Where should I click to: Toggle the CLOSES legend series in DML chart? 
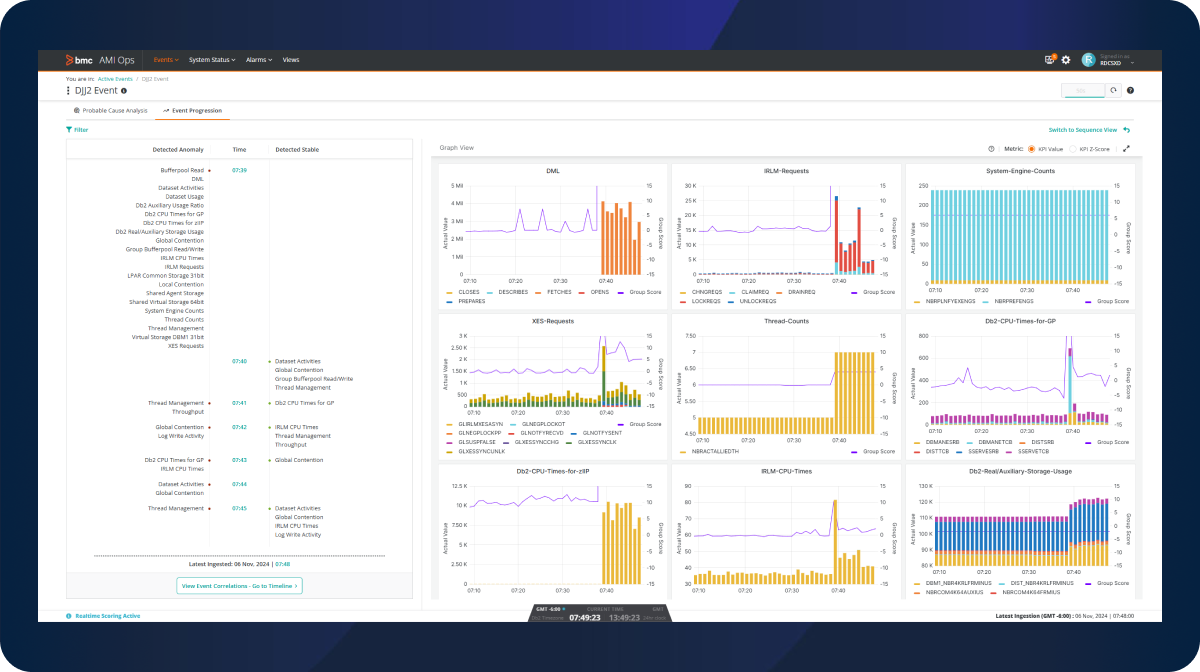point(467,292)
